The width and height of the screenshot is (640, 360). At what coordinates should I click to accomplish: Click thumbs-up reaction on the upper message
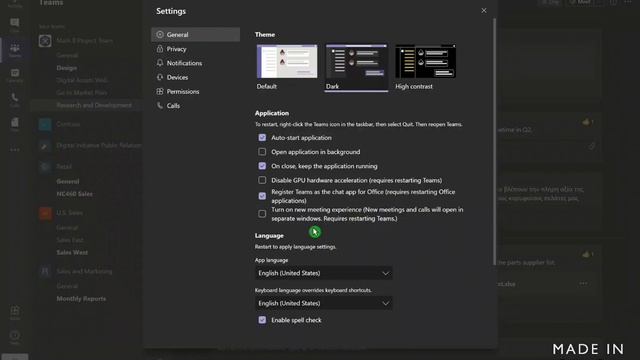point(587,122)
